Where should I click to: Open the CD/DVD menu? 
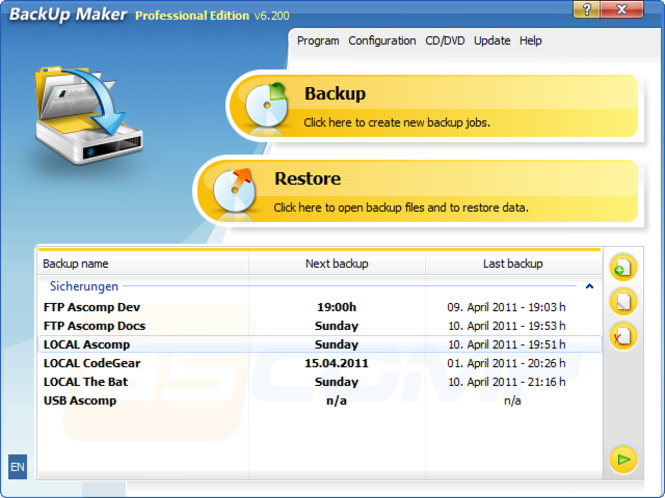445,41
